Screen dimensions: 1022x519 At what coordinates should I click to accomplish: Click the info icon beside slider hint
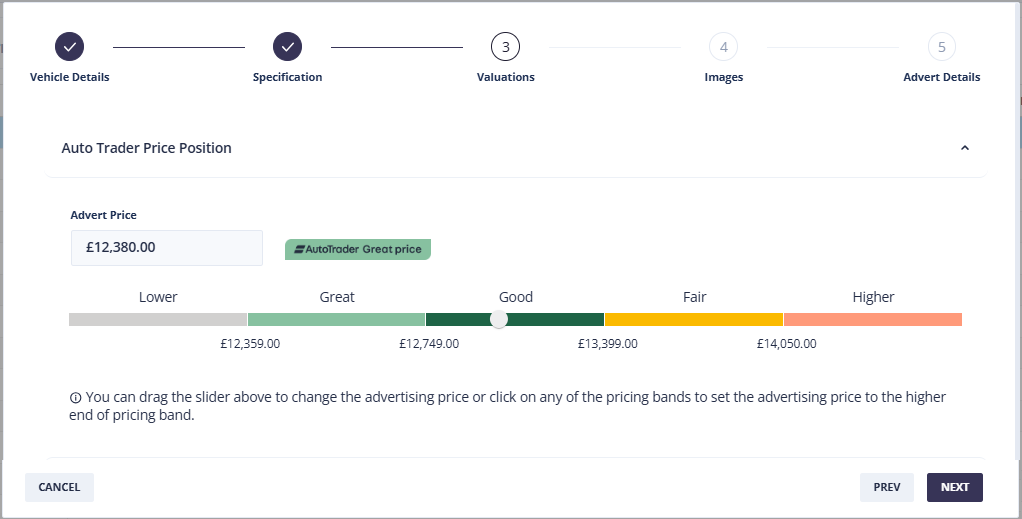tap(75, 398)
